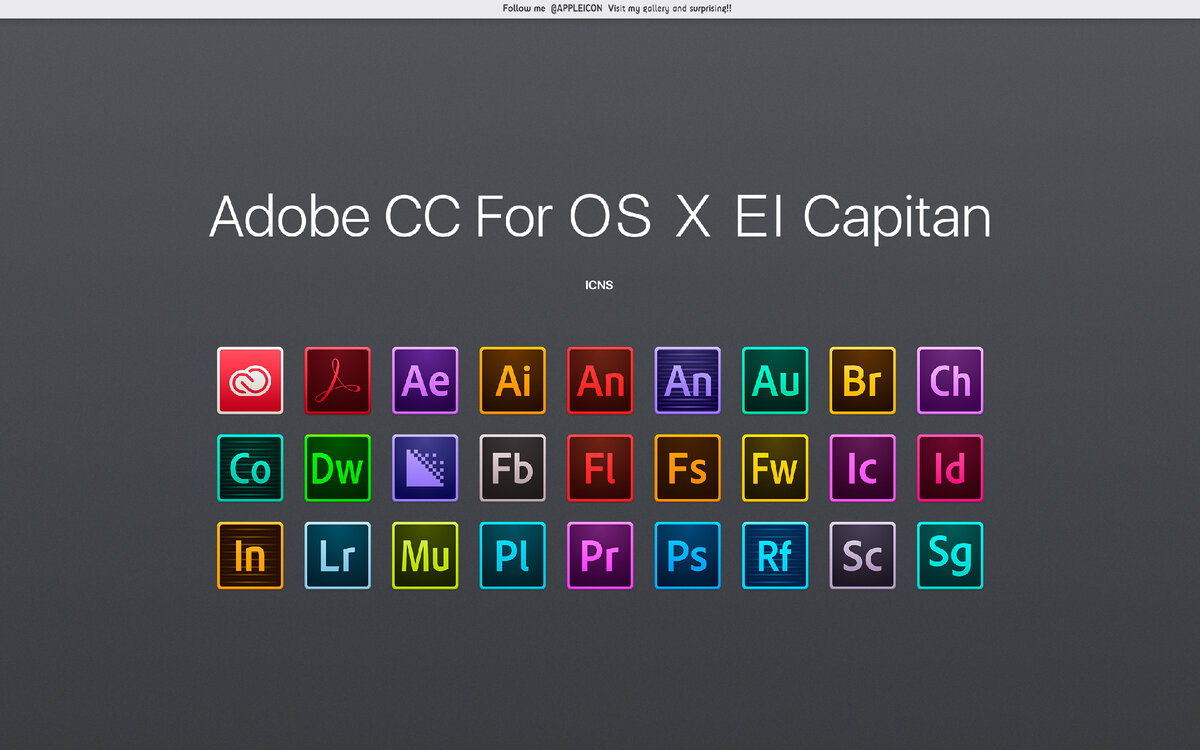
Task: Select the orange Fs icon
Action: click(x=687, y=468)
